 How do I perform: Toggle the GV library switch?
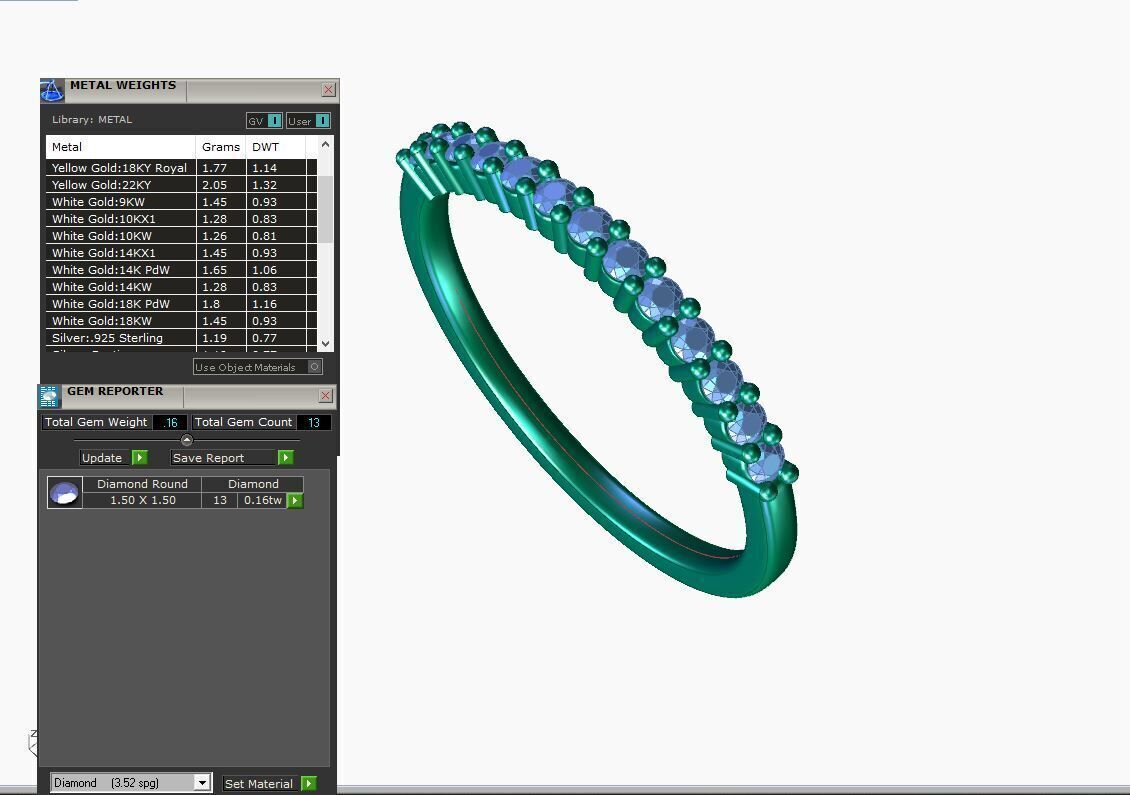coord(275,120)
